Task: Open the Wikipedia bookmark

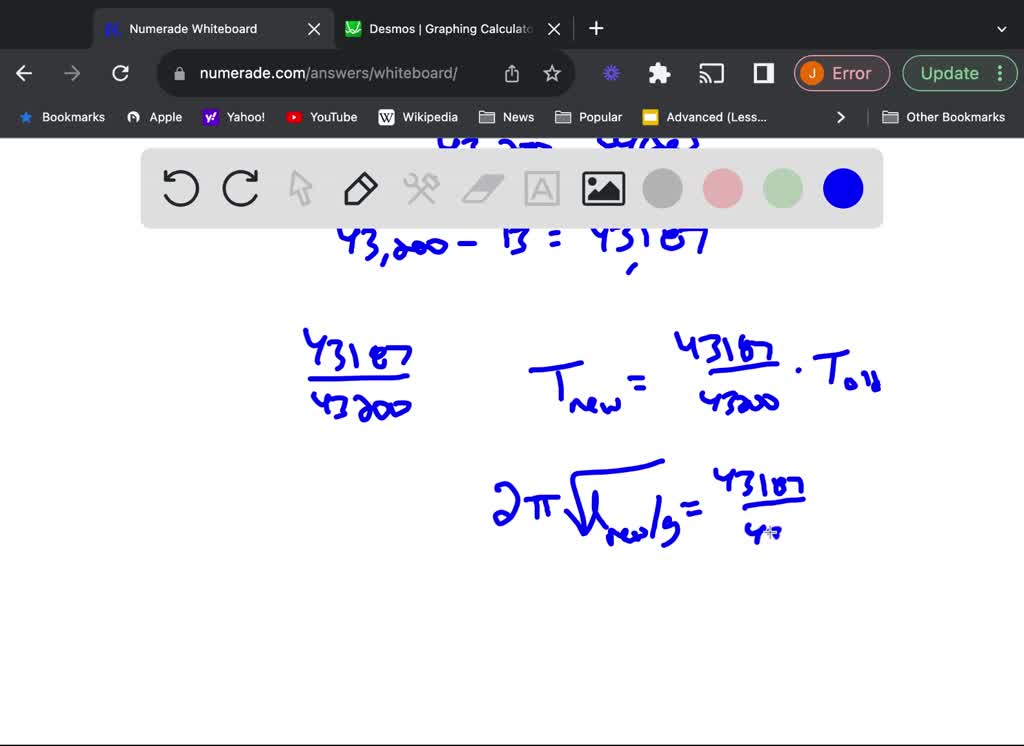Action: 418,117
